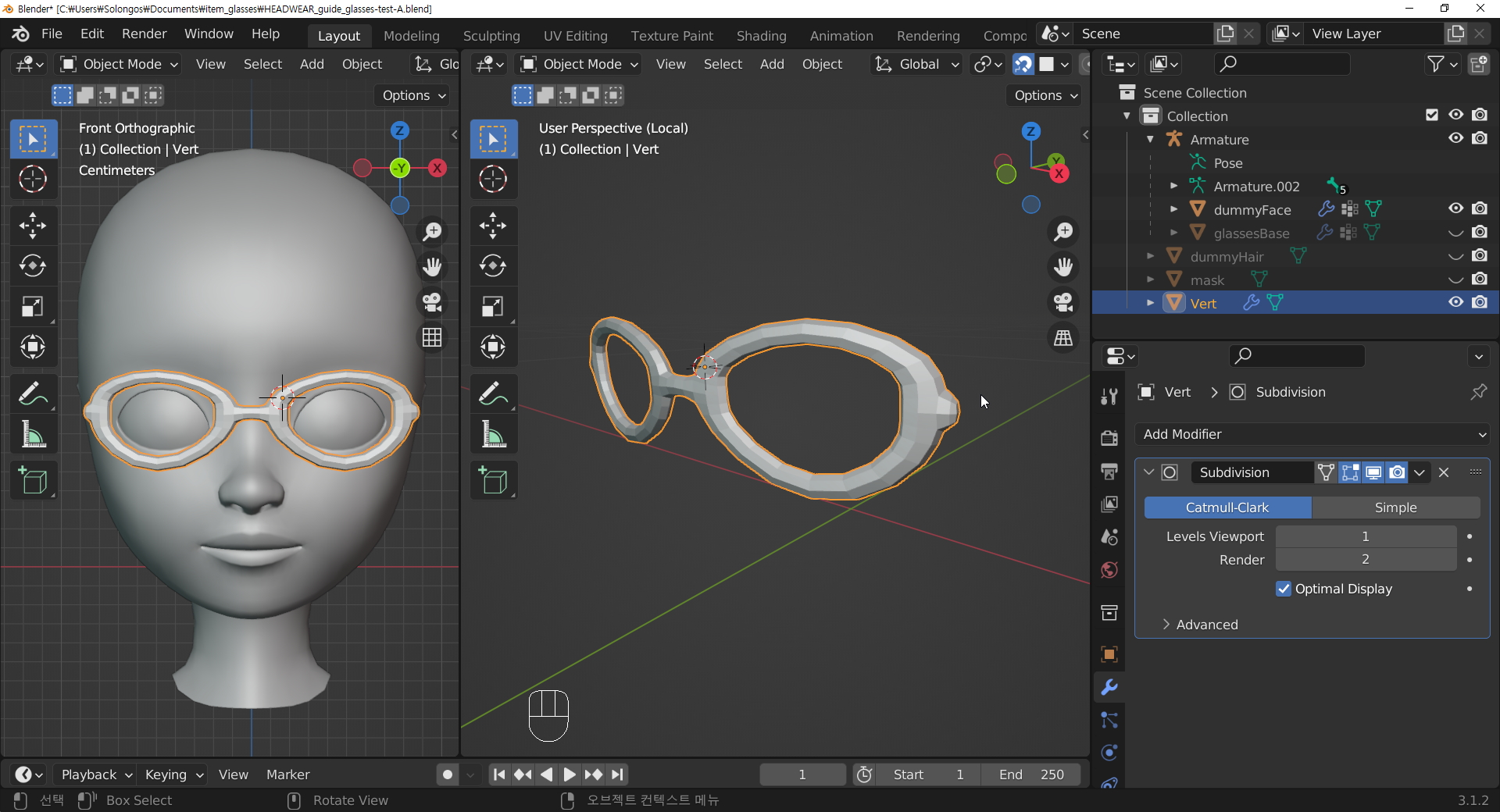1500x812 pixels.
Task: Open the World properties tab
Action: coord(1109,570)
